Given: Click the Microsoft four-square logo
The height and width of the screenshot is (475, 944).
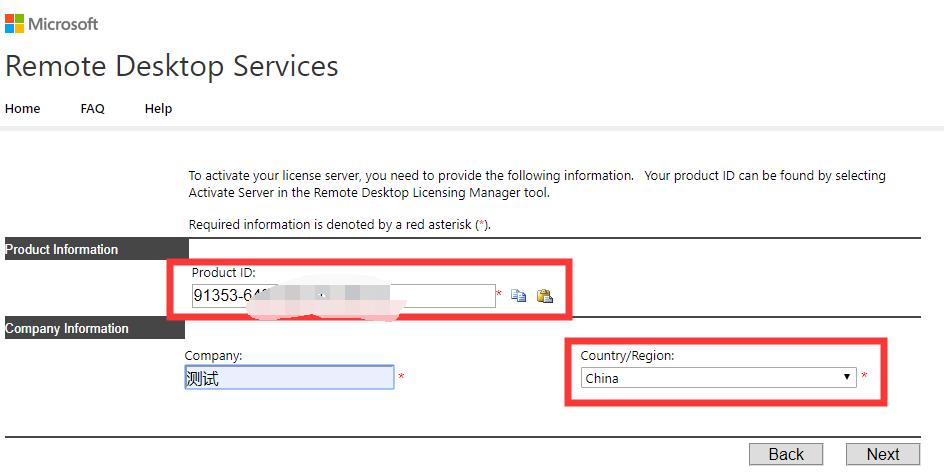Looking at the screenshot, I should pyautogui.click(x=14, y=24).
